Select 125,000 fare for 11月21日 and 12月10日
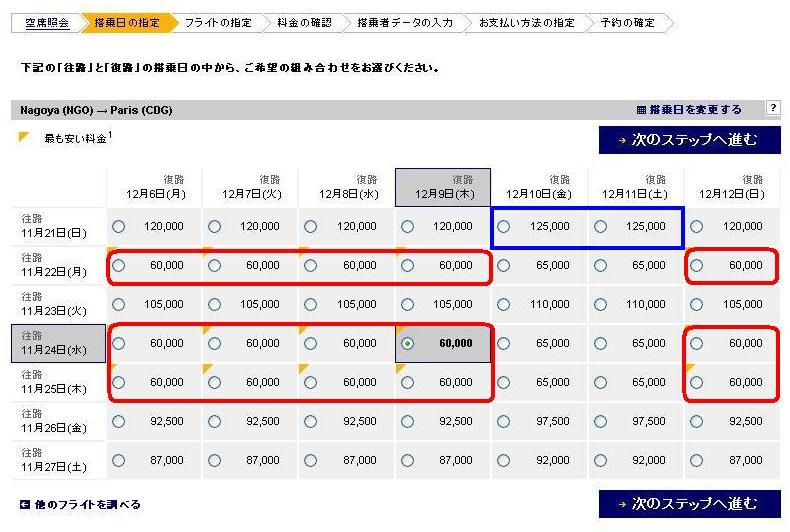The width and height of the screenshot is (790, 532). (504, 227)
